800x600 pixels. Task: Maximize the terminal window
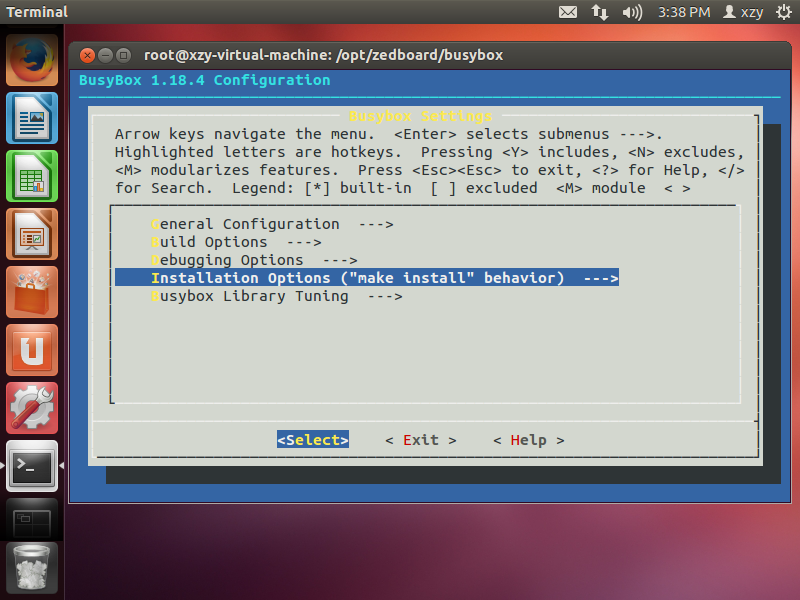pyautogui.click(x=123, y=55)
